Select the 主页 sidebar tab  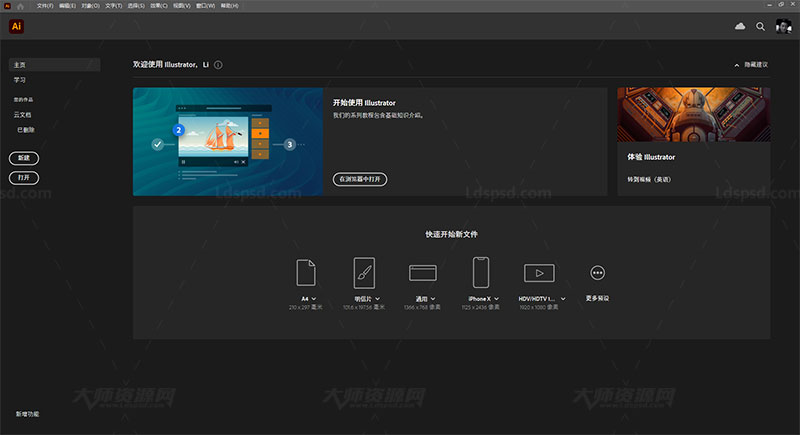coord(55,65)
